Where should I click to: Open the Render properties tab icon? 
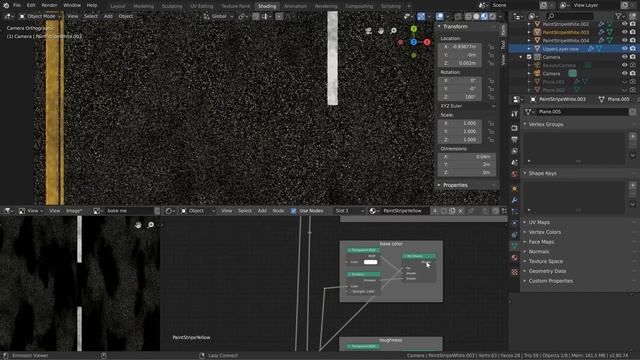click(x=514, y=128)
